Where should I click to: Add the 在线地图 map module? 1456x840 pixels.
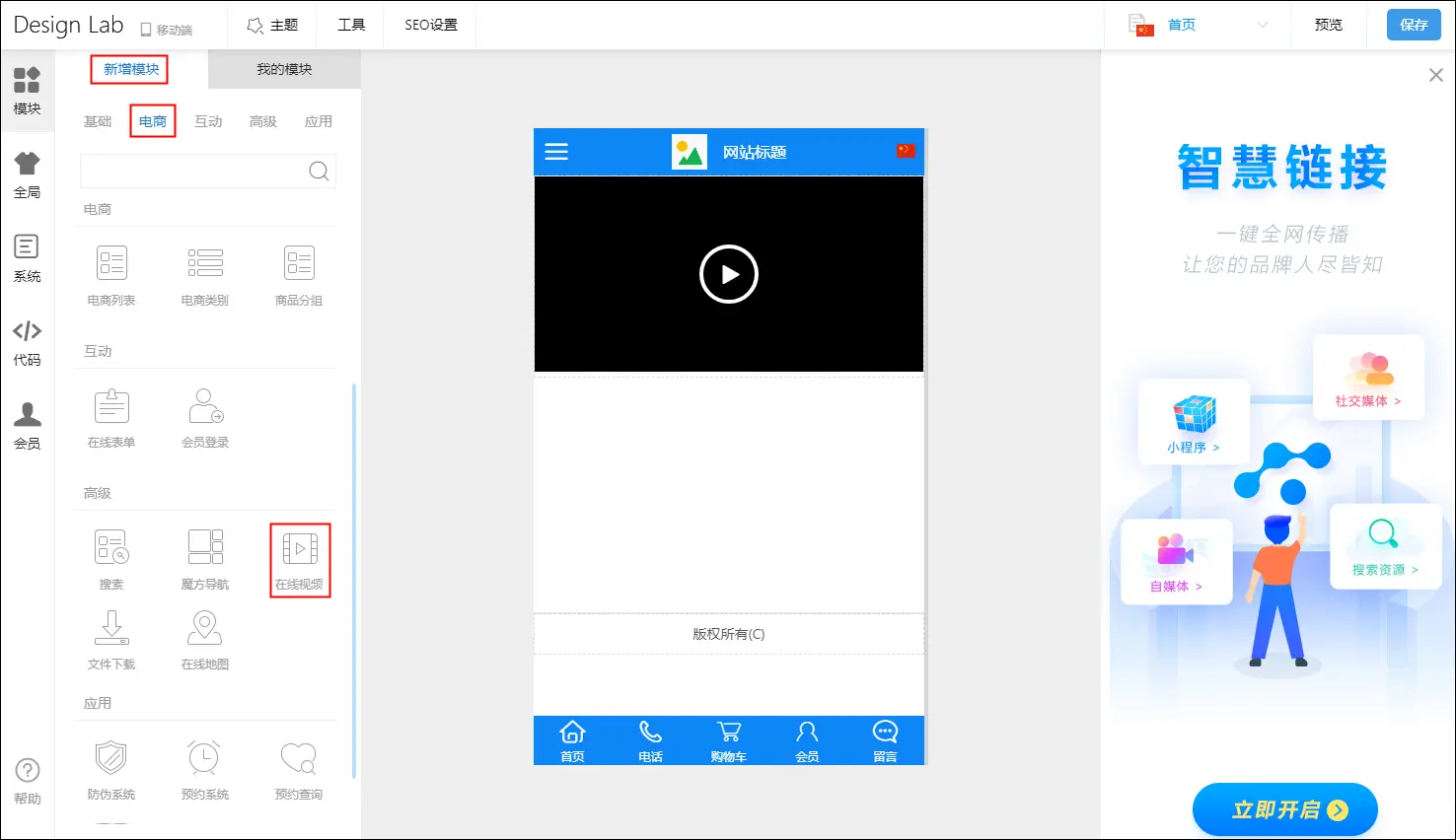tap(205, 639)
